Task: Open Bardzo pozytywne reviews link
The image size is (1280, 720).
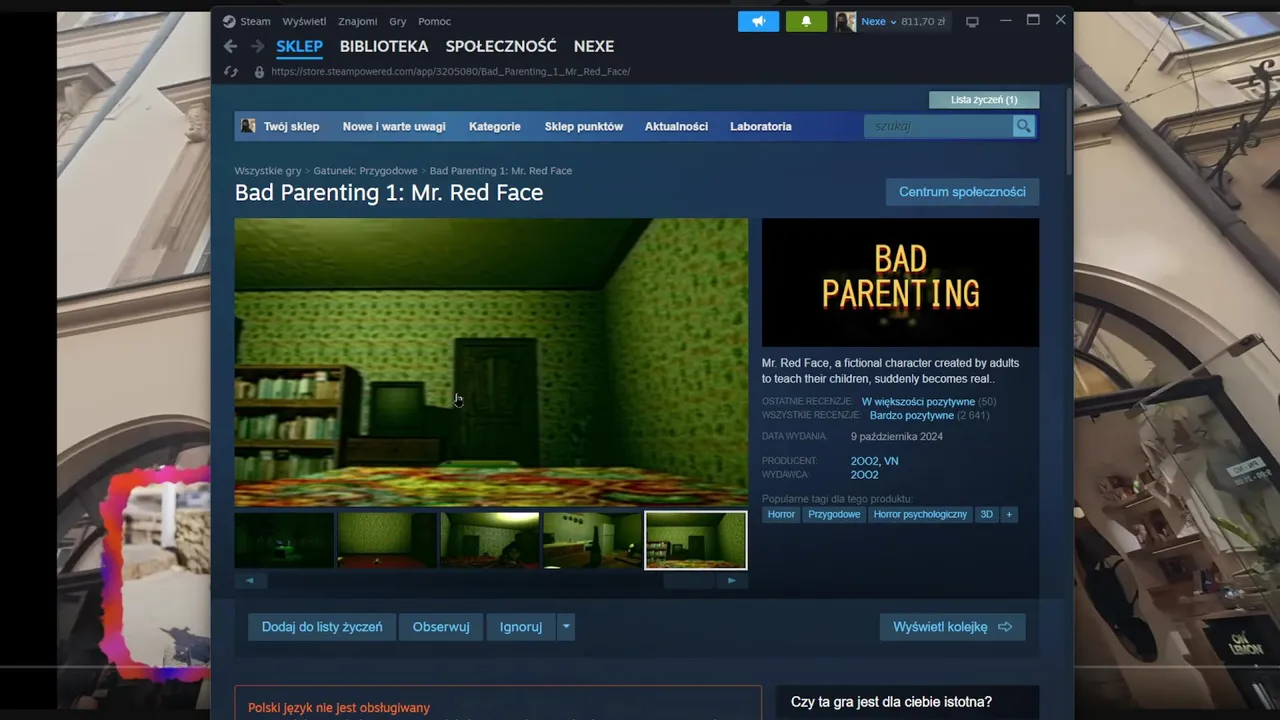Action: pyautogui.click(x=912, y=415)
